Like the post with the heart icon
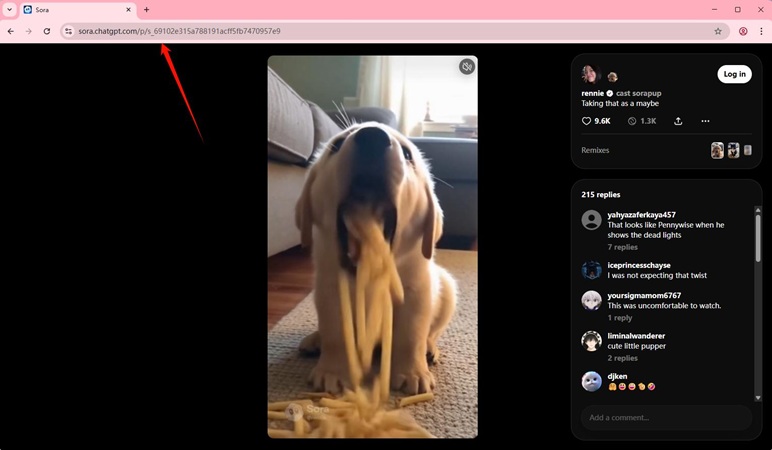This screenshot has height=450, width=772. click(x=587, y=121)
